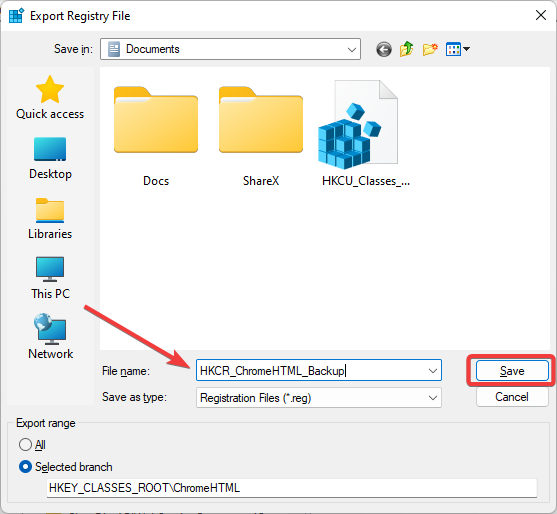This screenshot has width=557, height=514.
Task: Click the Cancel button
Action: tap(512, 397)
